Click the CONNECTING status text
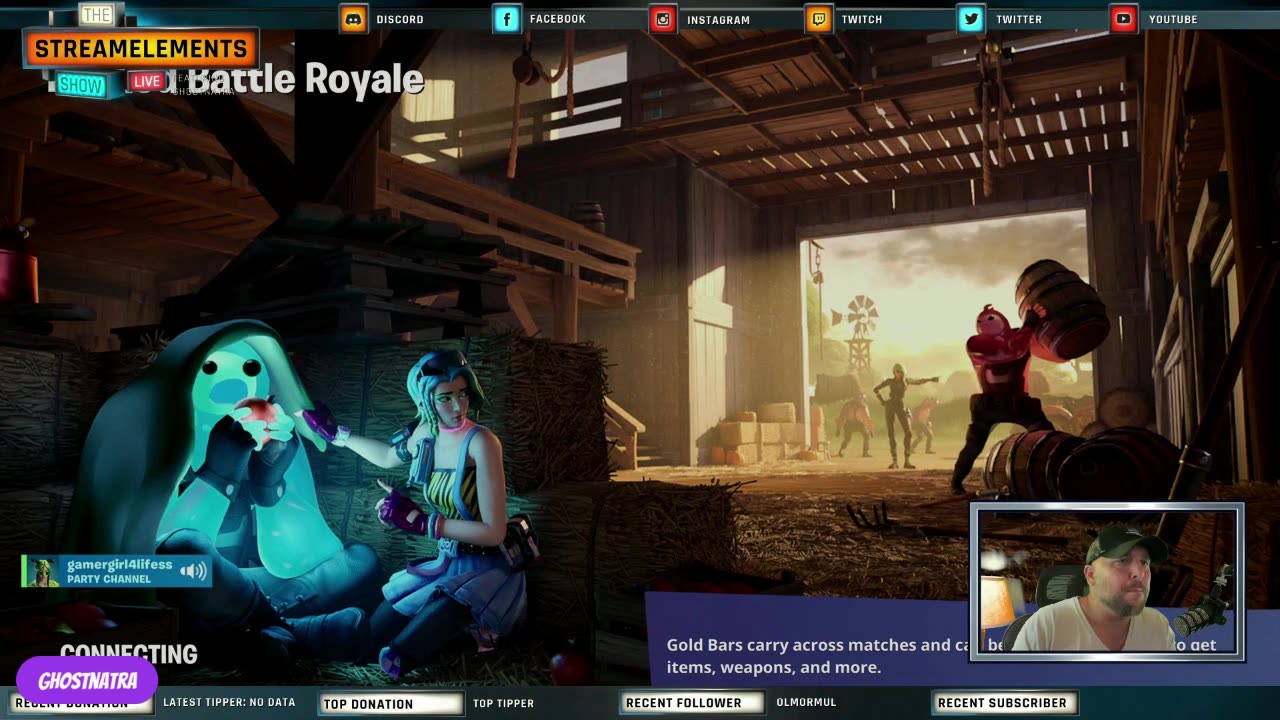 128,654
